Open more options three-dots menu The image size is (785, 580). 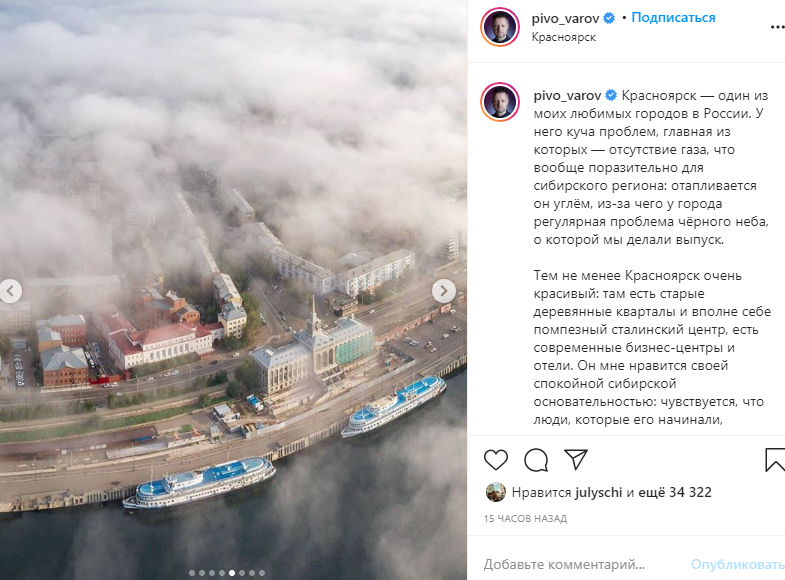pyautogui.click(x=777, y=28)
